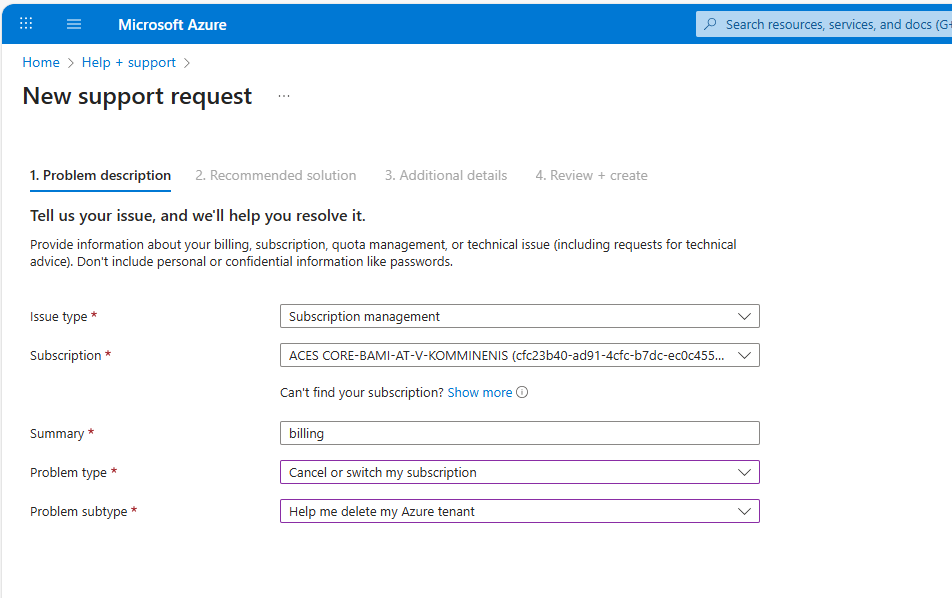Viewport: 952px width, 598px height.
Task: Open the portal hamburger menu
Action: point(73,24)
